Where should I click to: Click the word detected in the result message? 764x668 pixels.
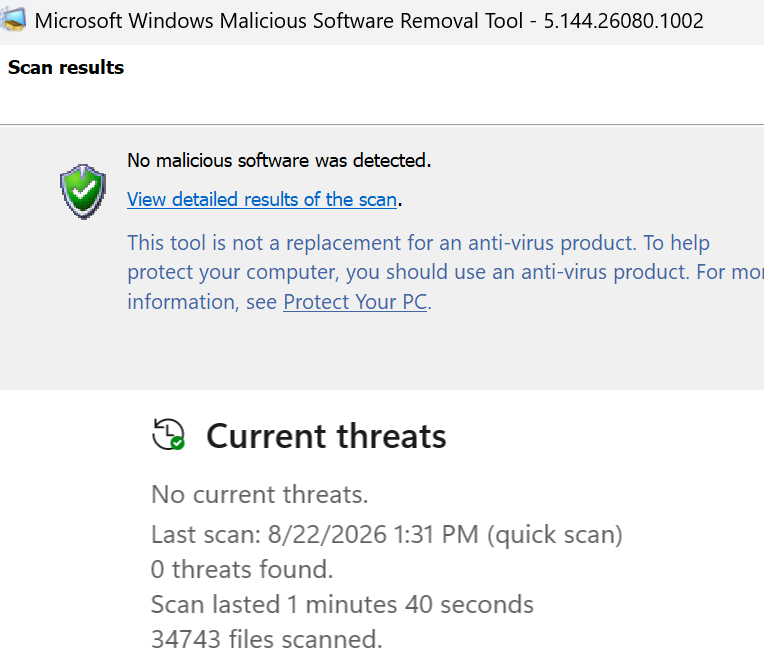(392, 160)
